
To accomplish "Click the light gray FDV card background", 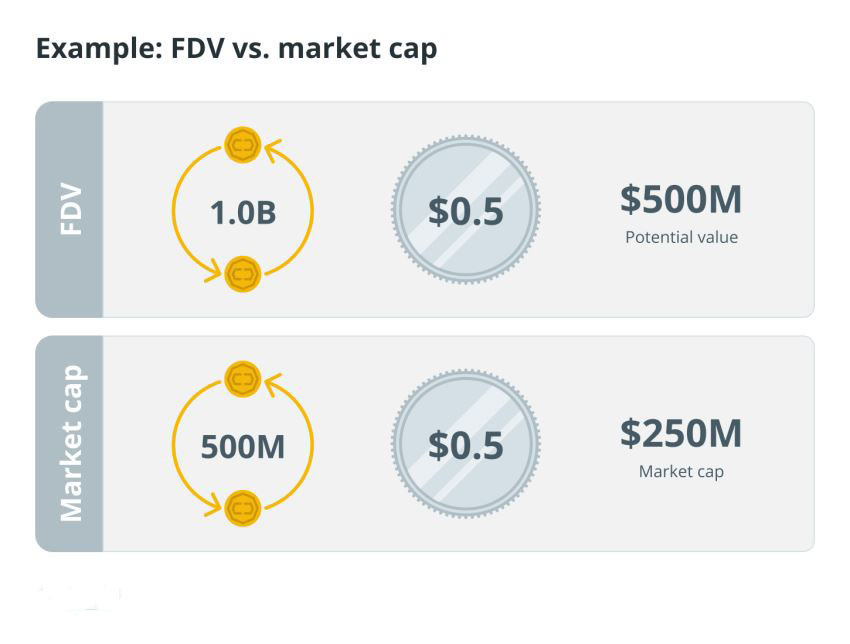I will click(x=458, y=209).
